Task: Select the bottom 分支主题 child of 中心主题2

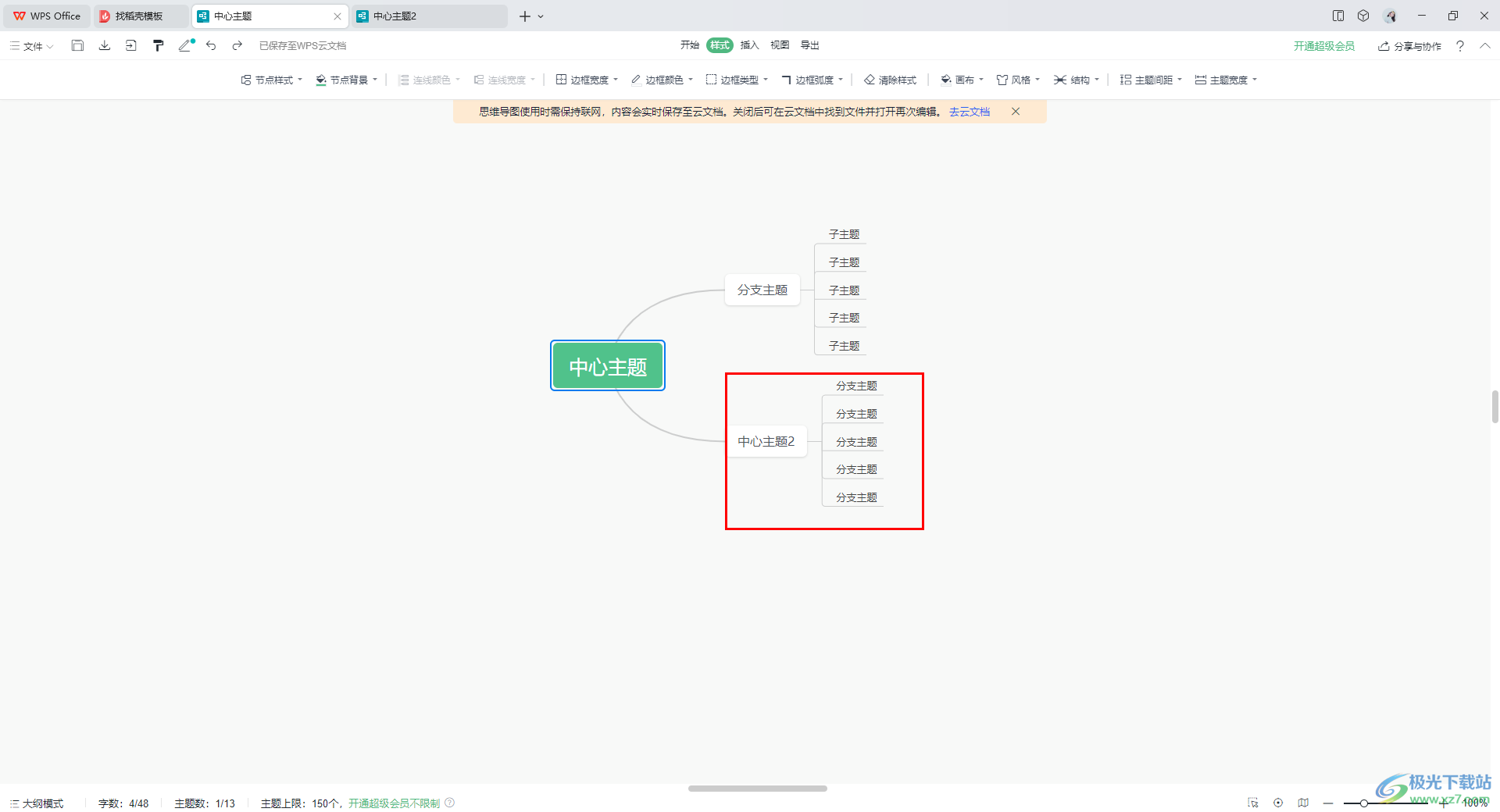Action: (x=856, y=497)
